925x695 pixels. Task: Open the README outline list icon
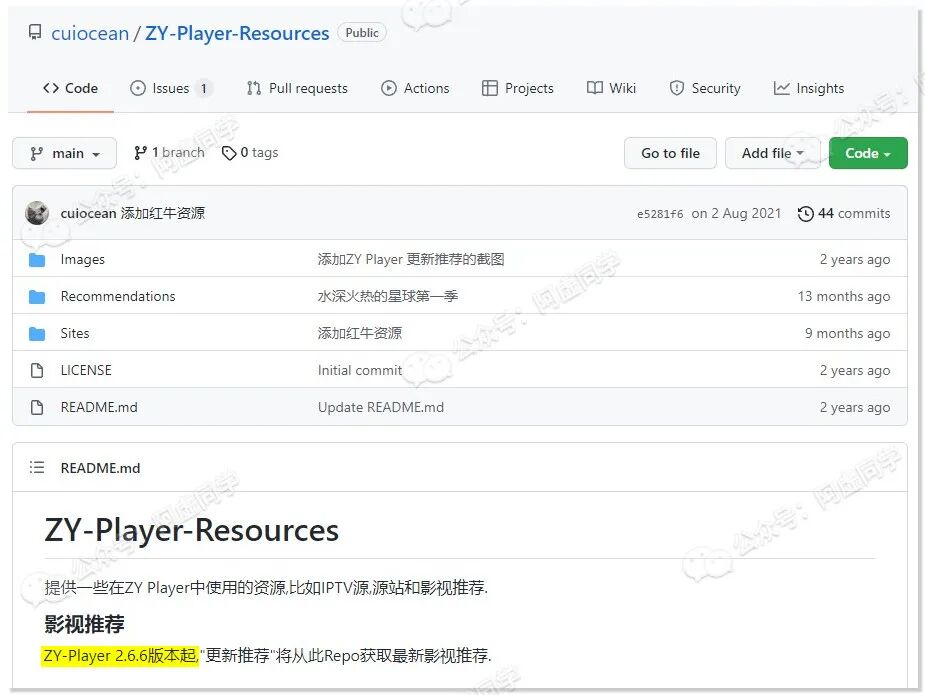37,468
